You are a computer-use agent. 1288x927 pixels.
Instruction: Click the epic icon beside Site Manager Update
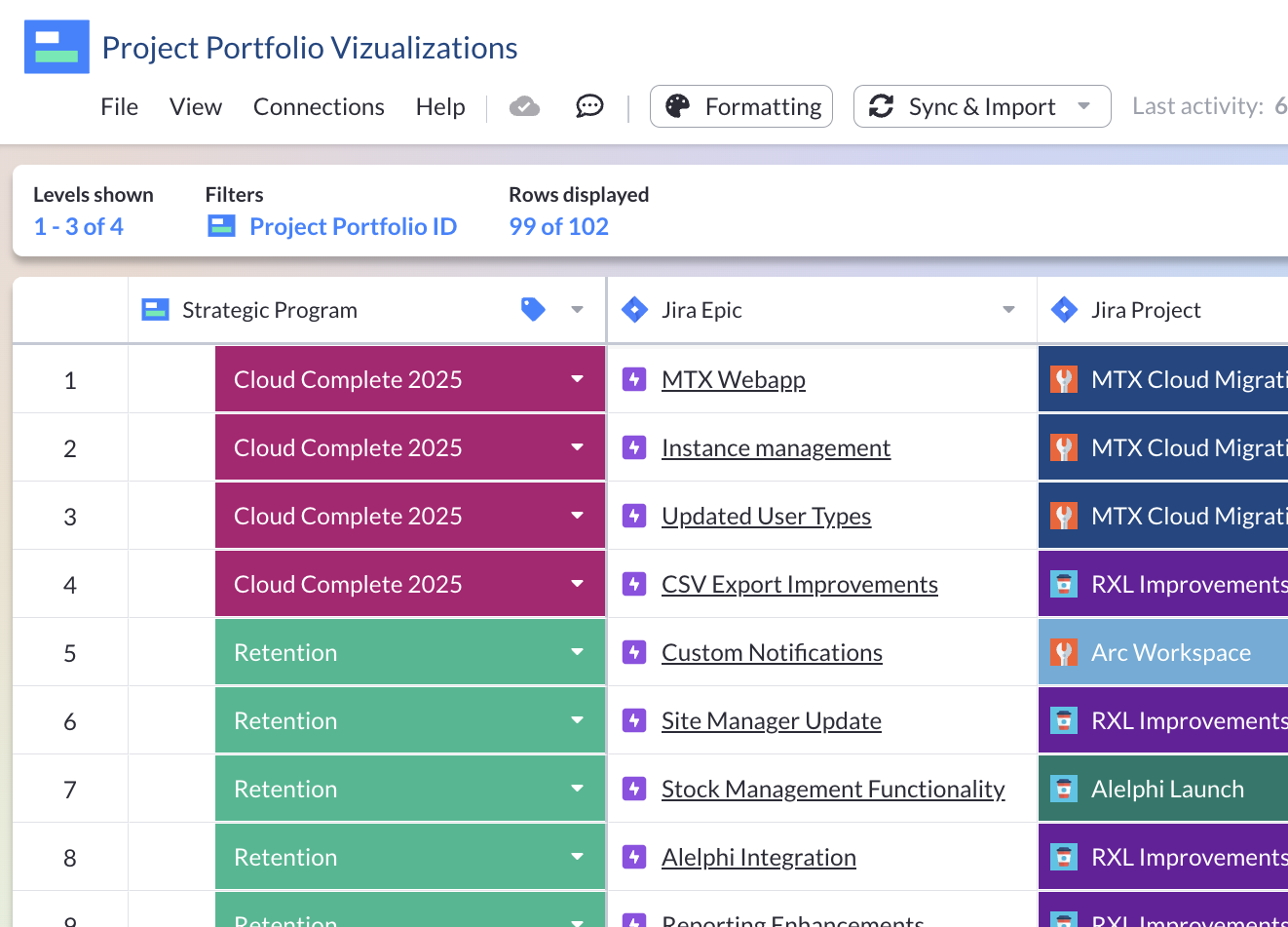[634, 720]
